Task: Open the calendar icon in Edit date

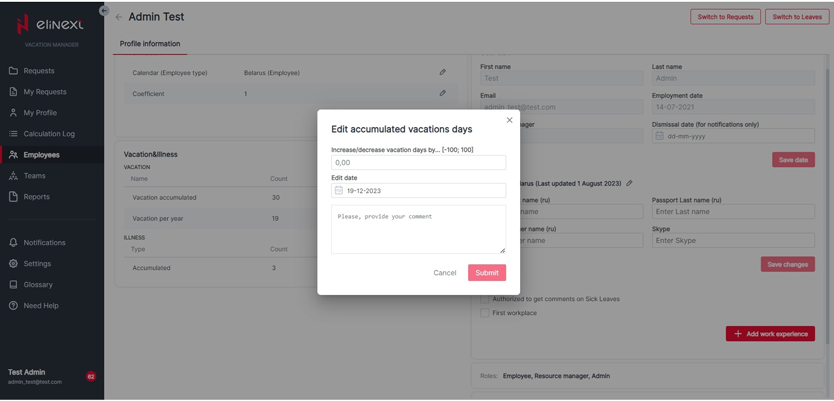Action: (x=339, y=190)
